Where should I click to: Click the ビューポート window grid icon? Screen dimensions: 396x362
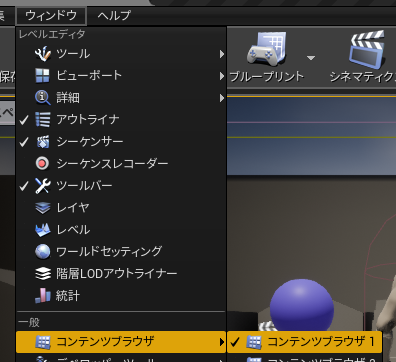[43, 76]
